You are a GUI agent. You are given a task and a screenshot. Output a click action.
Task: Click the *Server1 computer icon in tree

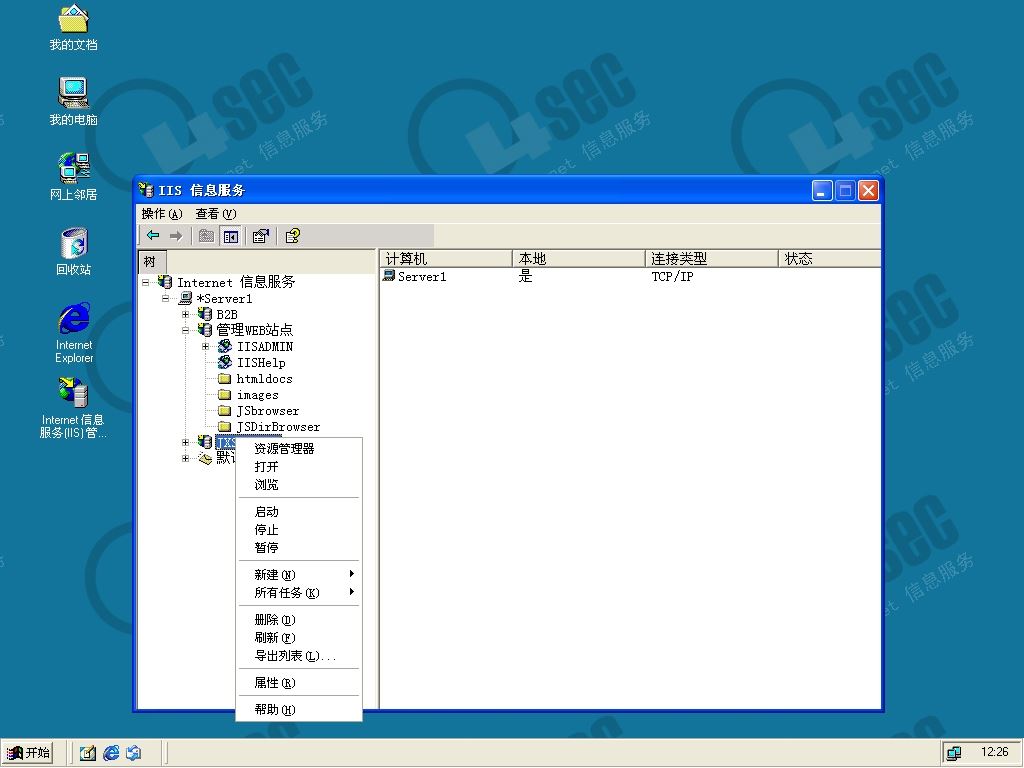click(185, 298)
